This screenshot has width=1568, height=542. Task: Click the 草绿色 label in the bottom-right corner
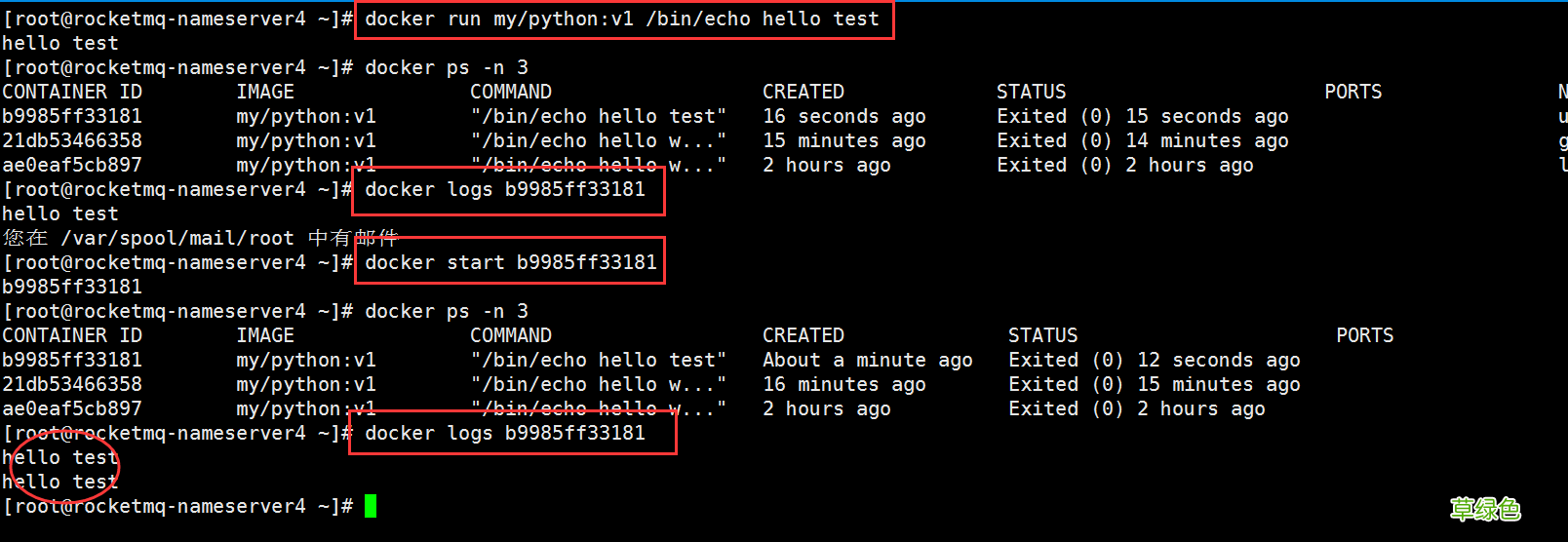coord(1484,509)
